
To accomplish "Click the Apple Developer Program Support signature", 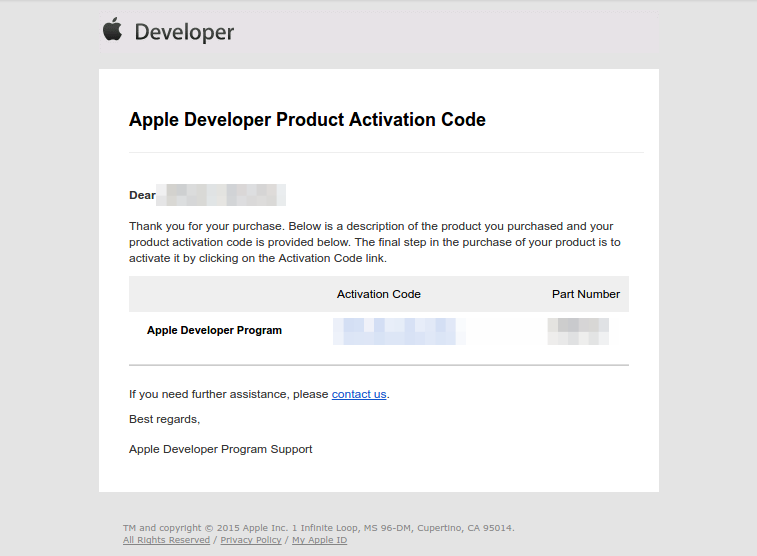I will (x=221, y=449).
